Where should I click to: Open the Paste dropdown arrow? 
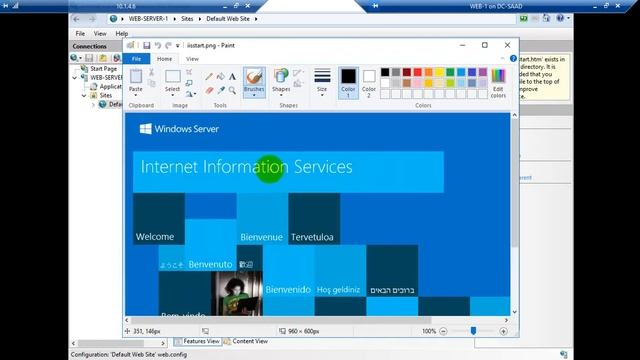pyautogui.click(x=136, y=96)
